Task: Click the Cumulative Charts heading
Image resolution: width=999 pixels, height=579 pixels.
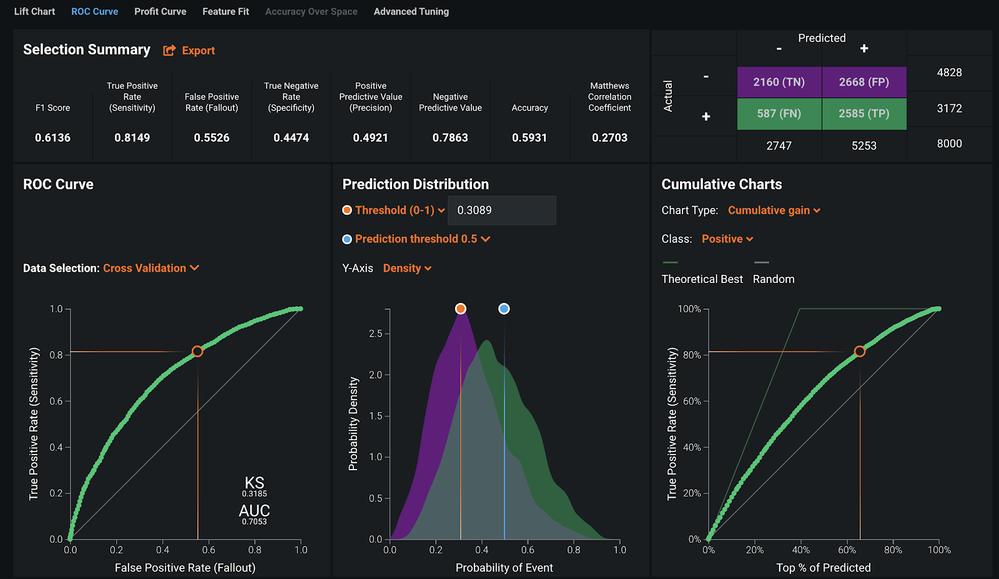Action: pos(722,184)
